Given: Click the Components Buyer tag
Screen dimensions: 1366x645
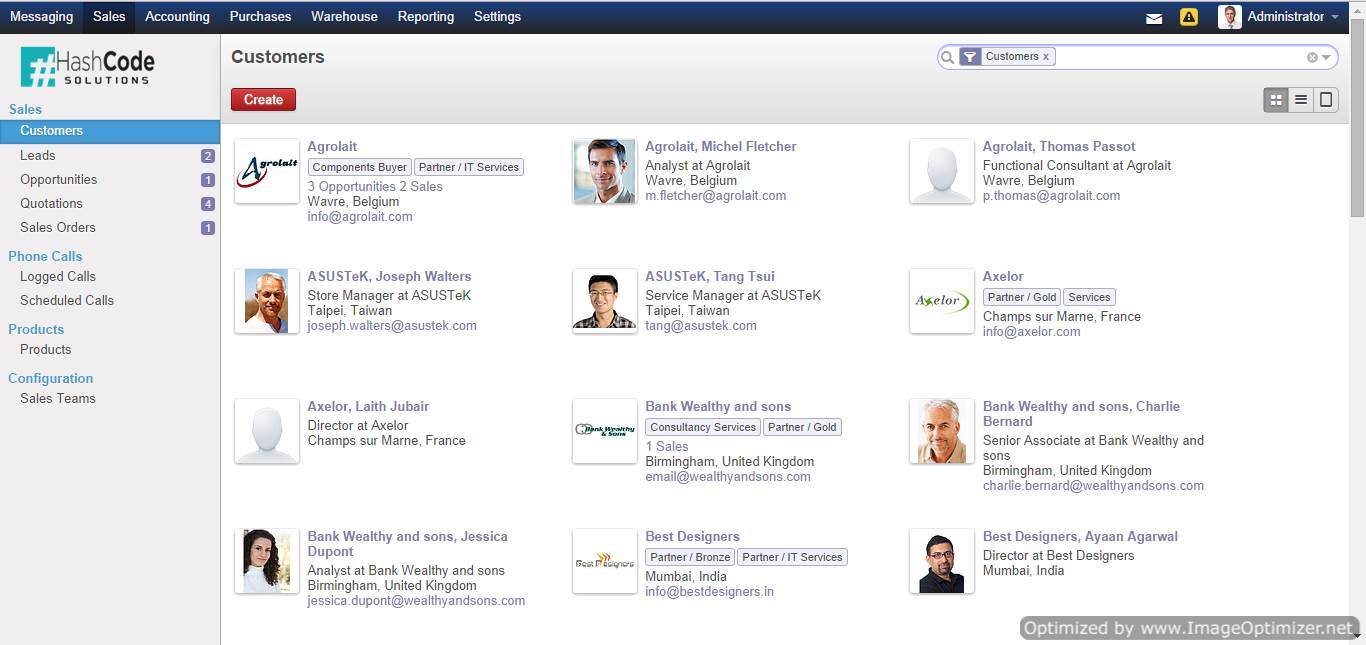Looking at the screenshot, I should [x=360, y=167].
